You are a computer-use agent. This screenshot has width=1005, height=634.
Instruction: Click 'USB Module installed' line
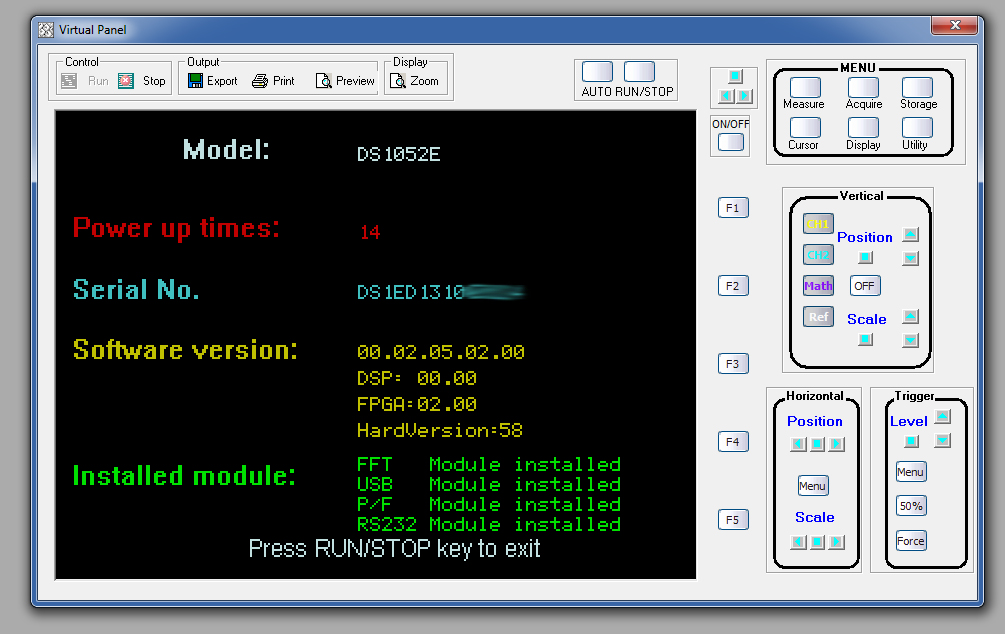click(489, 484)
